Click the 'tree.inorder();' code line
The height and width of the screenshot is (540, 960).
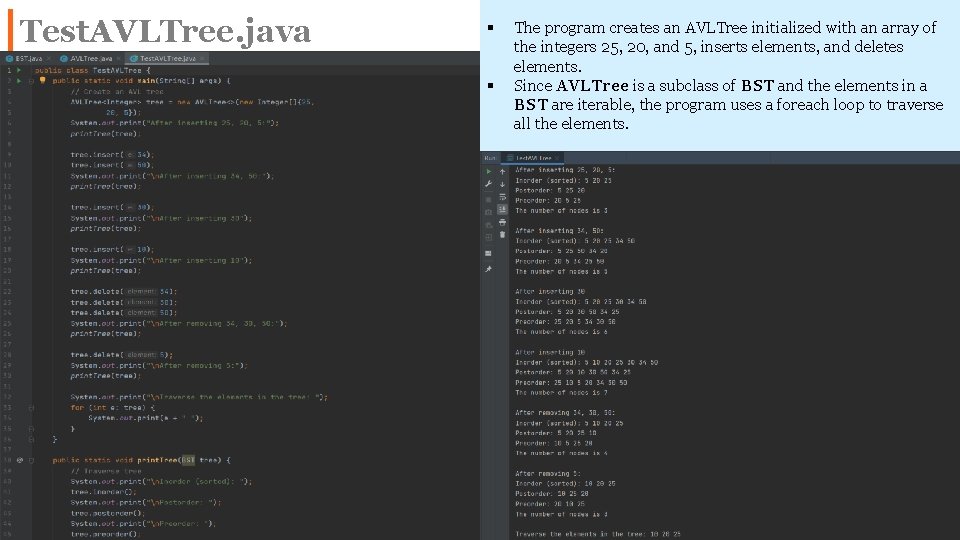[103, 492]
